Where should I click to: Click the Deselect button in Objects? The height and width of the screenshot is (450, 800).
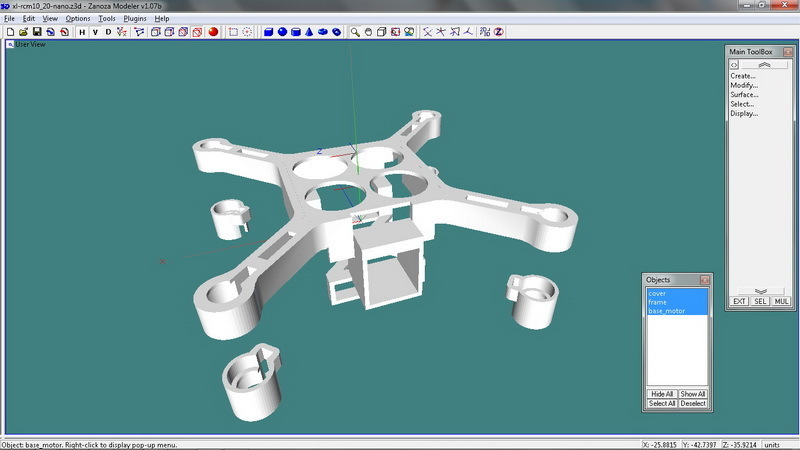(693, 404)
